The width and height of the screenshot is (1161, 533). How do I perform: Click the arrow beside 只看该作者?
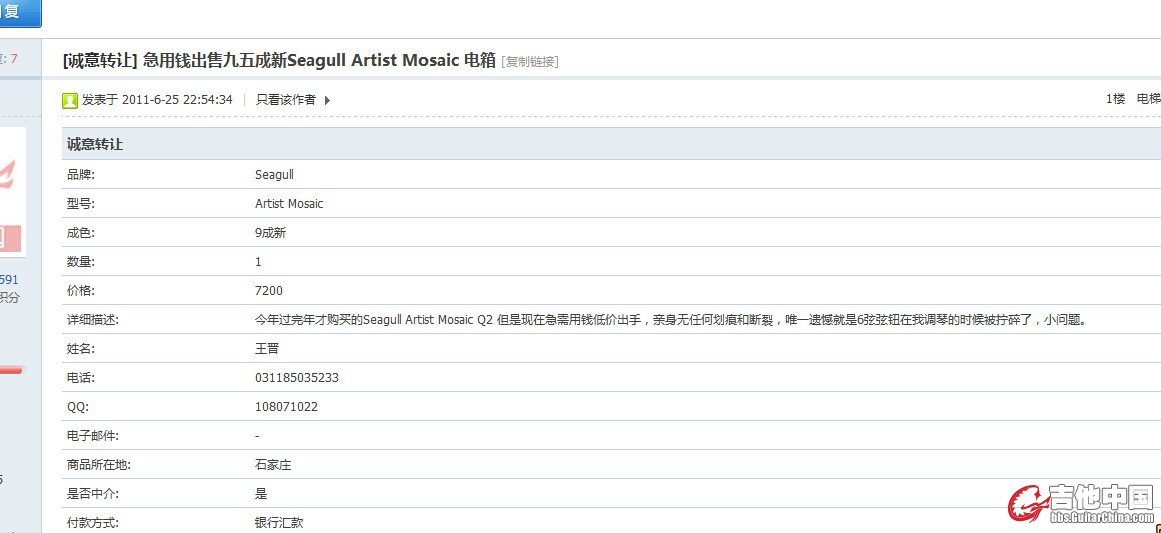point(327,101)
